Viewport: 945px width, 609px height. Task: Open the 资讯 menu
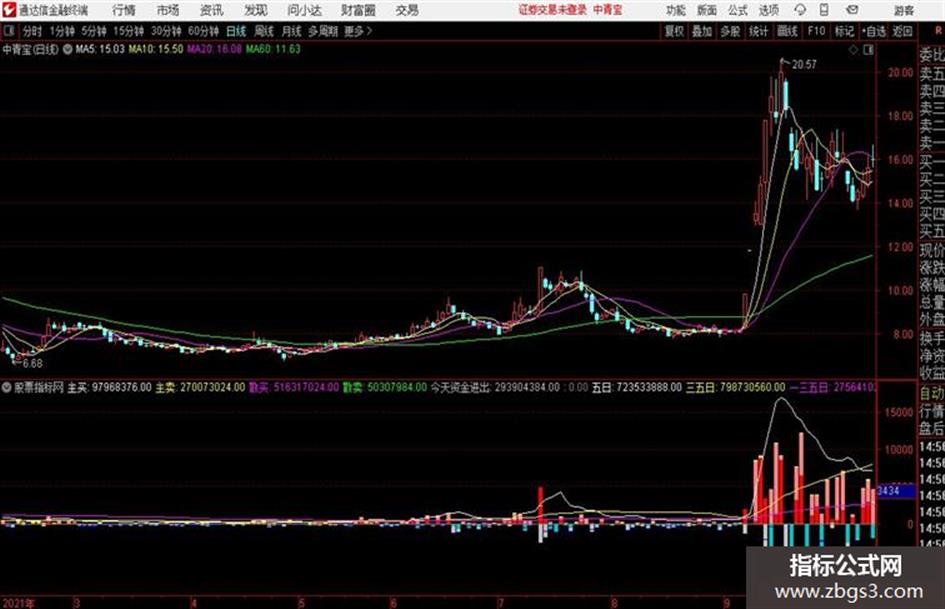(x=212, y=10)
